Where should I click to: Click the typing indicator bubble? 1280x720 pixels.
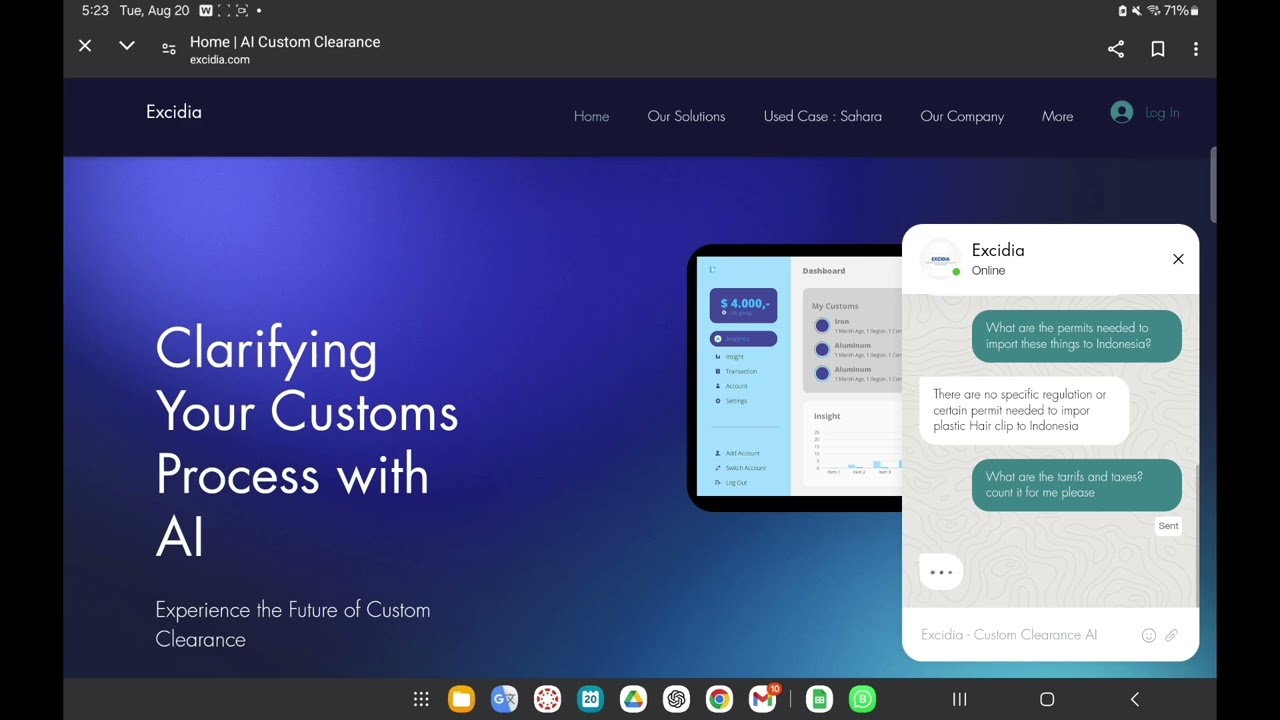coord(941,572)
